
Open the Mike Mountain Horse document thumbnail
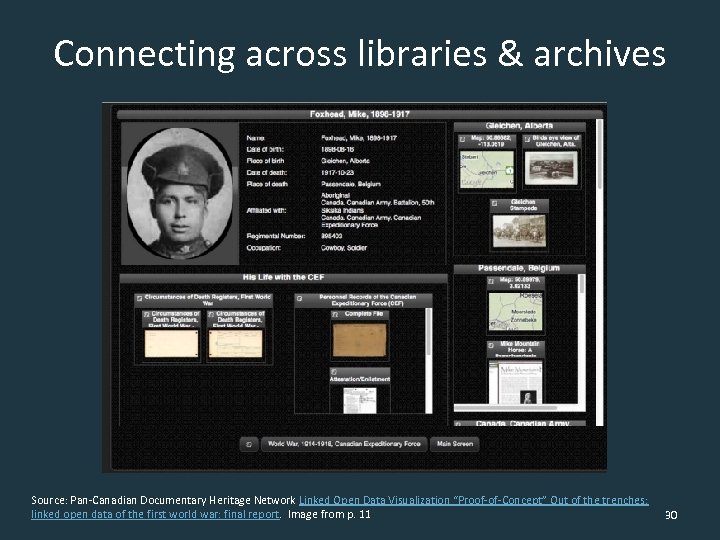pyautogui.click(x=515, y=383)
